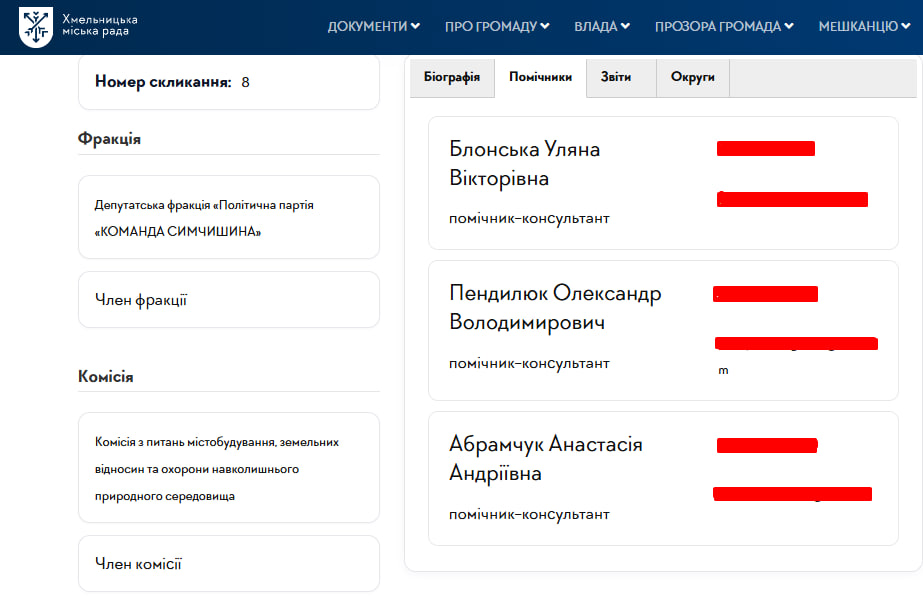Open the Хмельницька міська рада home link
Image resolution: width=923 pixels, height=597 pixels.
coord(99,25)
